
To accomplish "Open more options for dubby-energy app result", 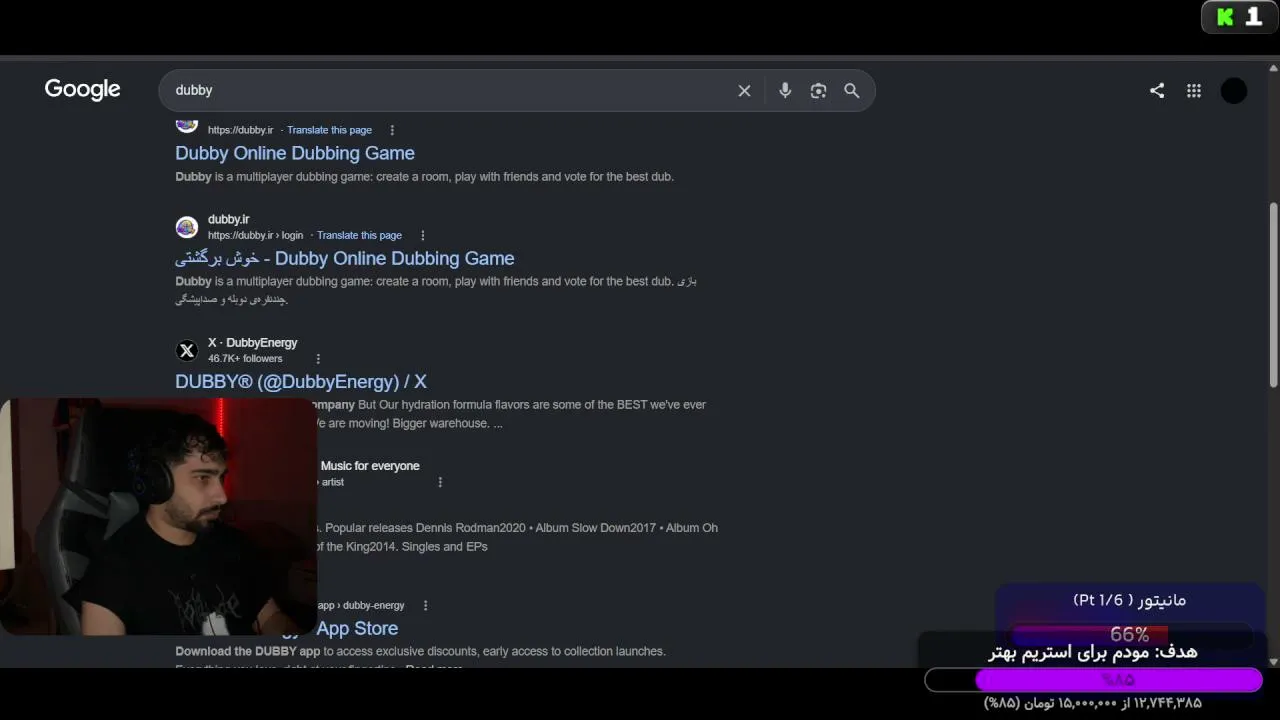I will pyautogui.click(x=425, y=605).
